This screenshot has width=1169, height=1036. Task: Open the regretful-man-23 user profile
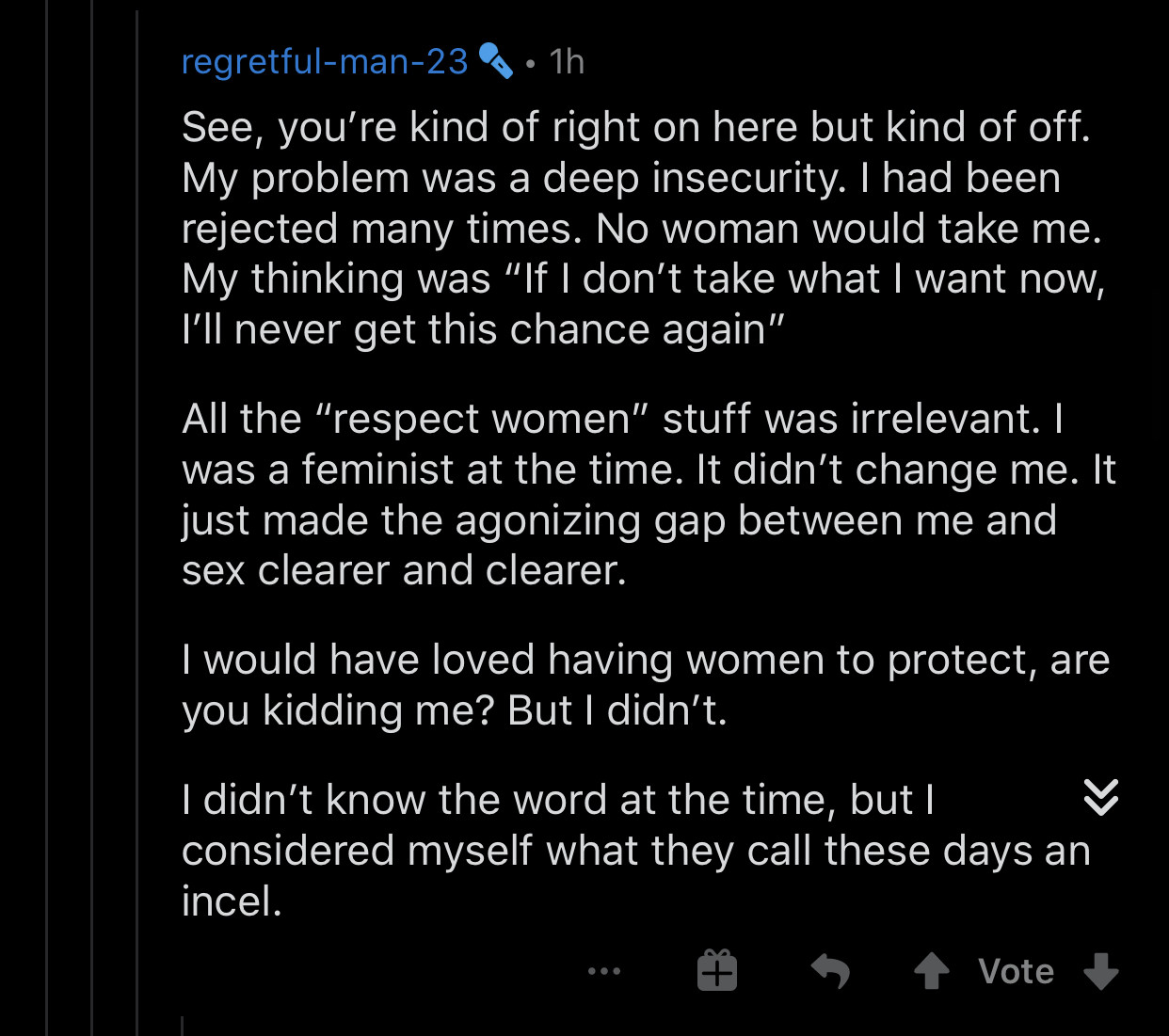[x=324, y=61]
